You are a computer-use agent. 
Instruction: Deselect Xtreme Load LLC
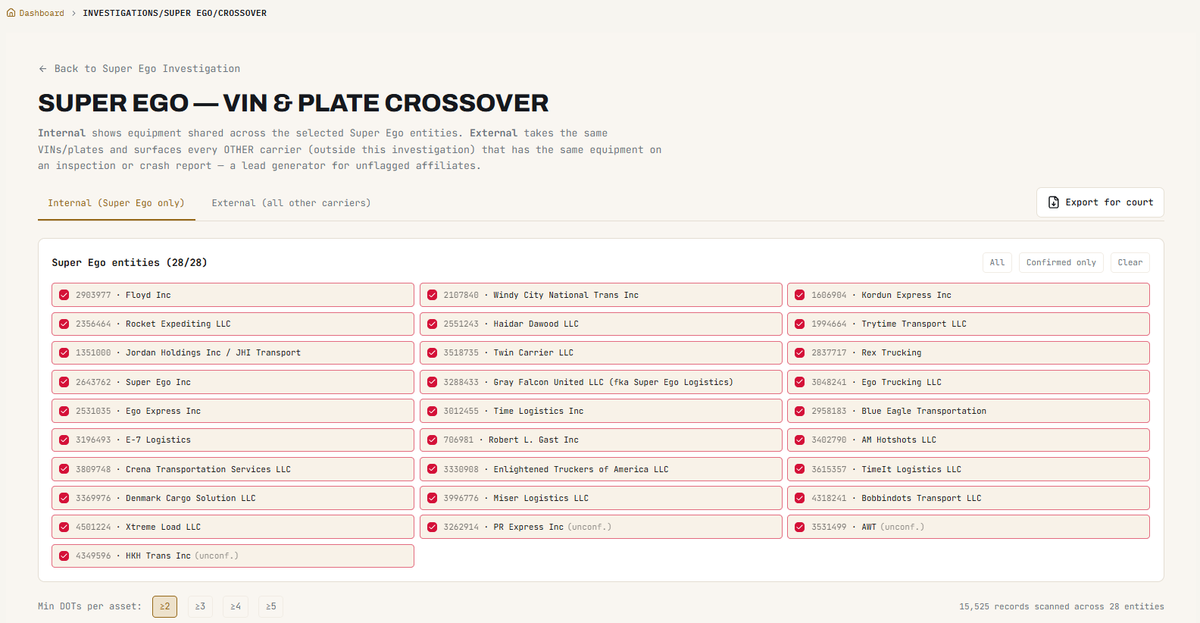[x=232, y=527]
